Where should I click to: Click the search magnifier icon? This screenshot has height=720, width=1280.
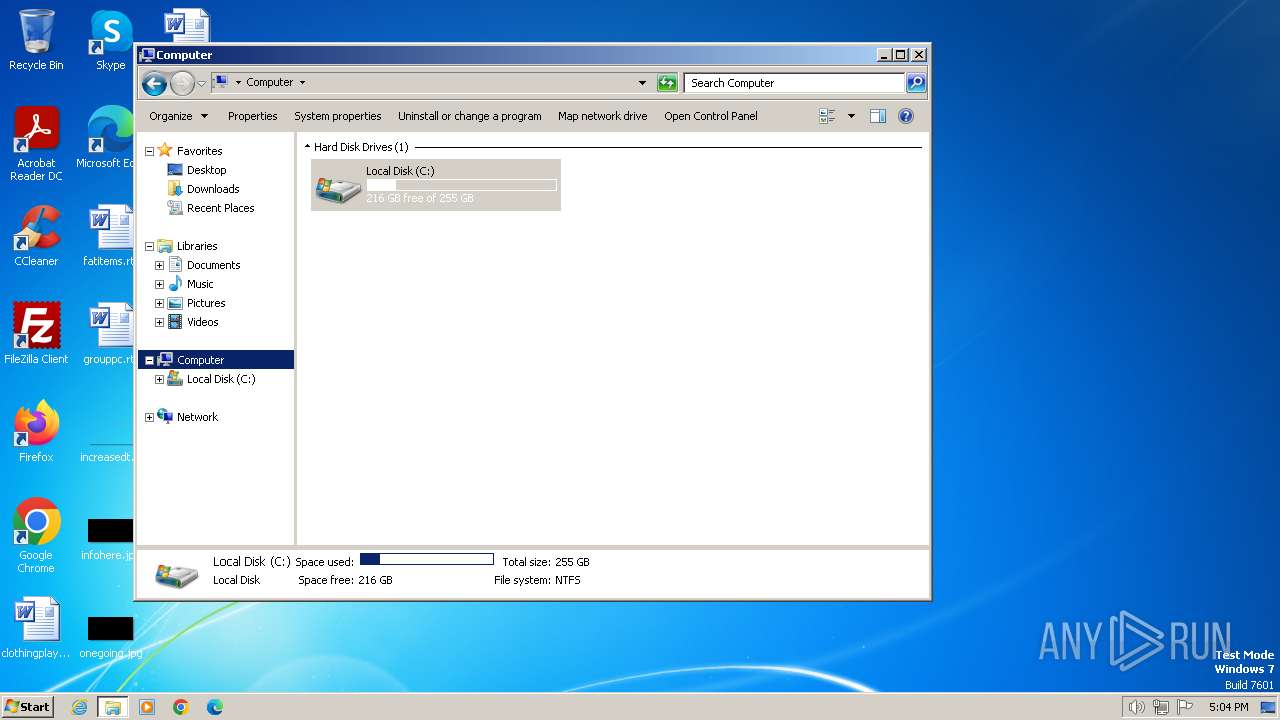pyautogui.click(x=916, y=83)
